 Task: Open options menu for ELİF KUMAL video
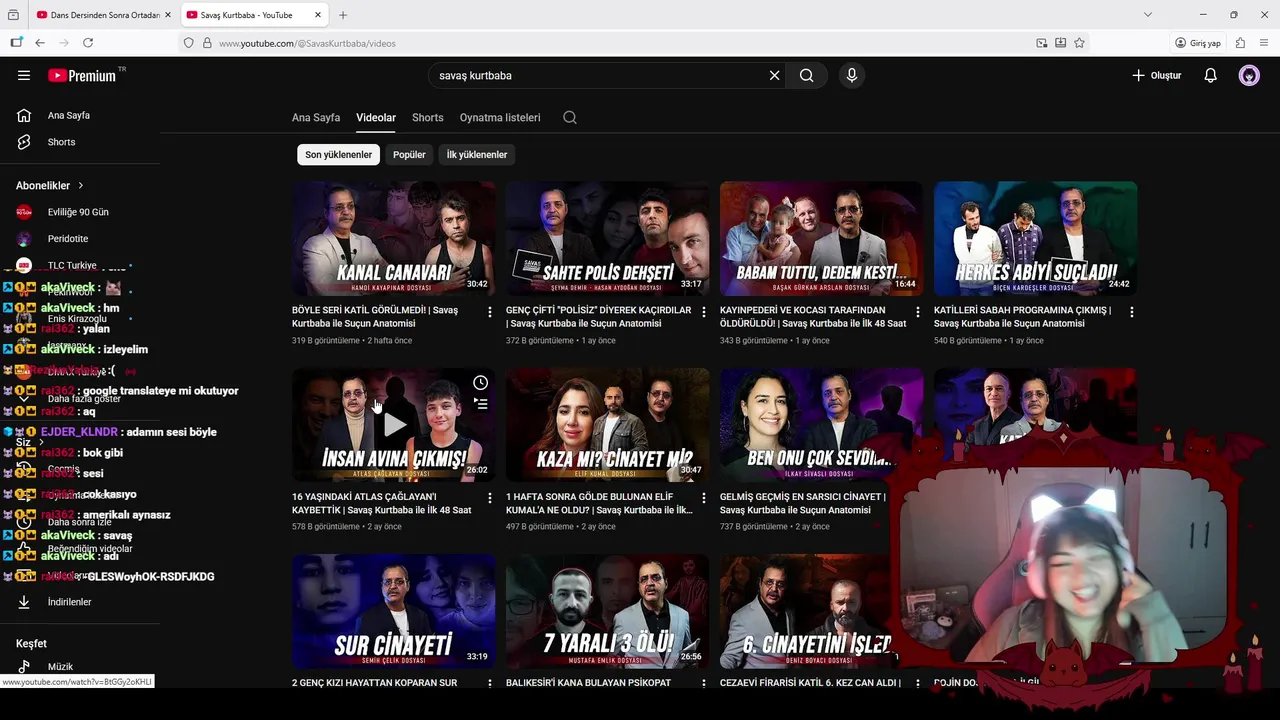[x=703, y=498]
